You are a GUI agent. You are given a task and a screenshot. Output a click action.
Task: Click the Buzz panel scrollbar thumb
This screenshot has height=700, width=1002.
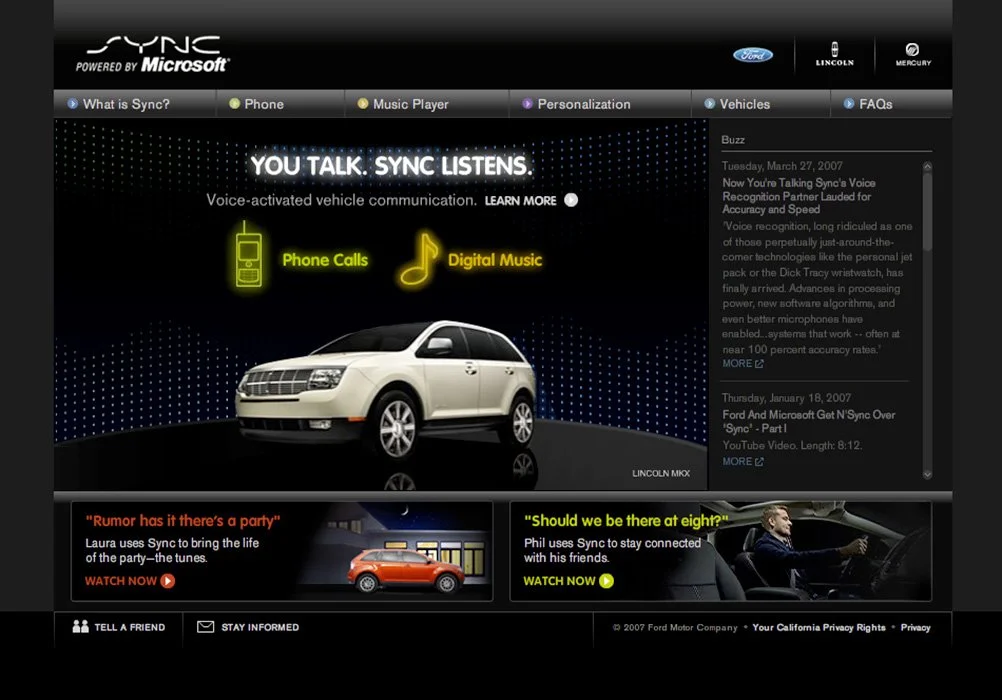click(927, 211)
